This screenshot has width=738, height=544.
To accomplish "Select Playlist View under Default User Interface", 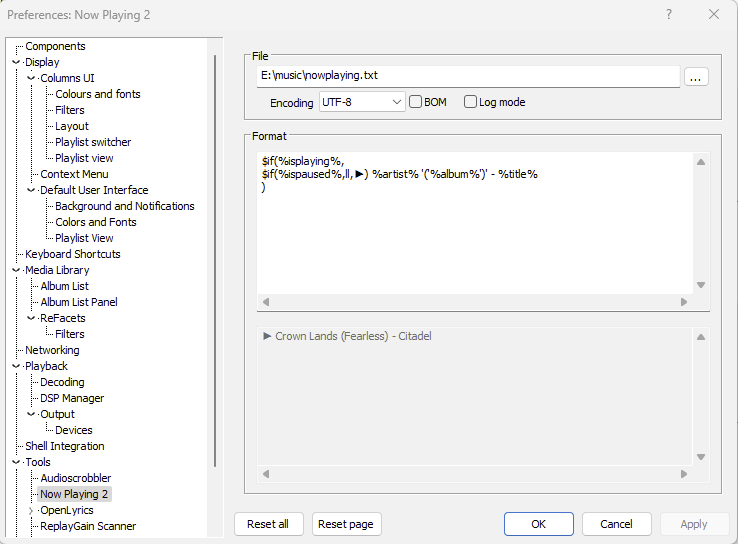I will (84, 238).
